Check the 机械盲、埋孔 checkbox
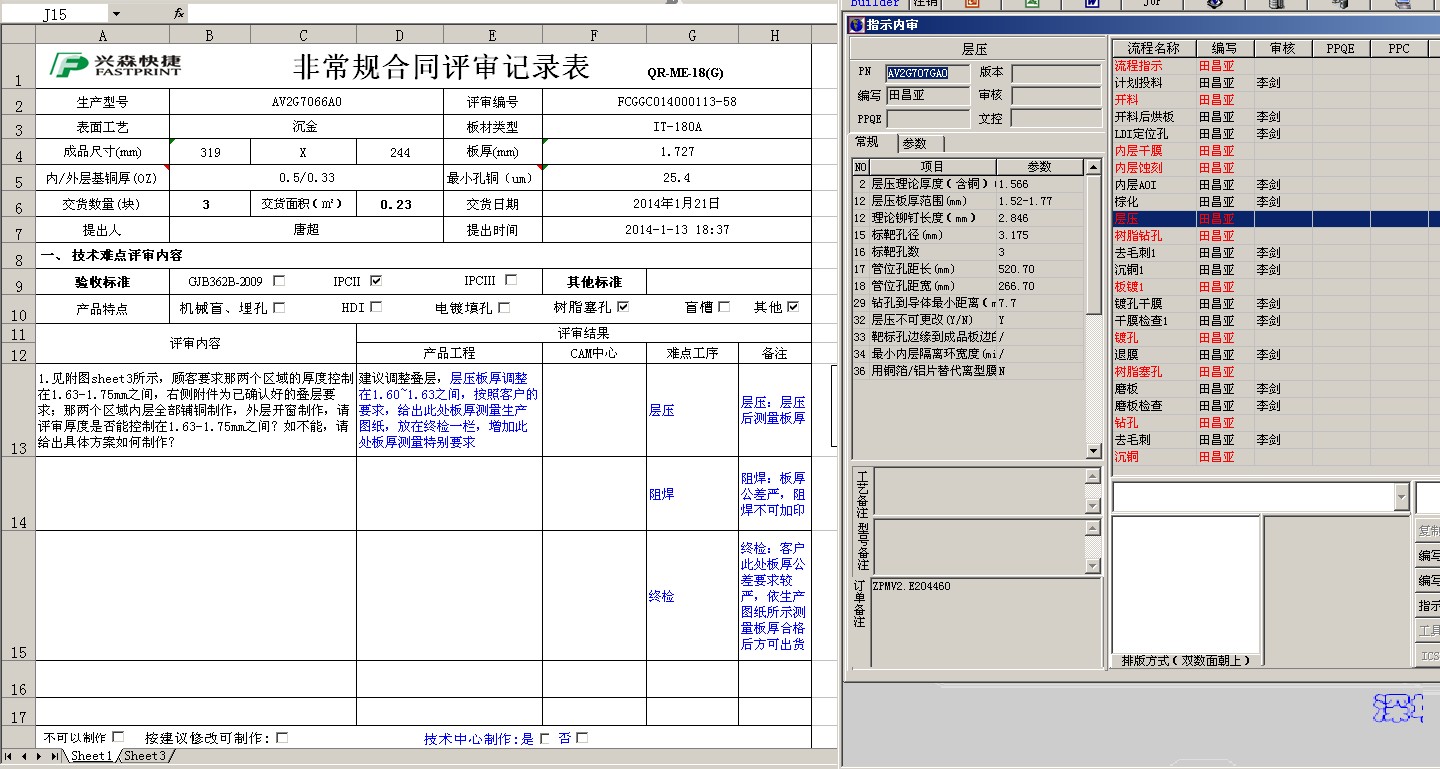The width and height of the screenshot is (1440, 769). point(279,308)
